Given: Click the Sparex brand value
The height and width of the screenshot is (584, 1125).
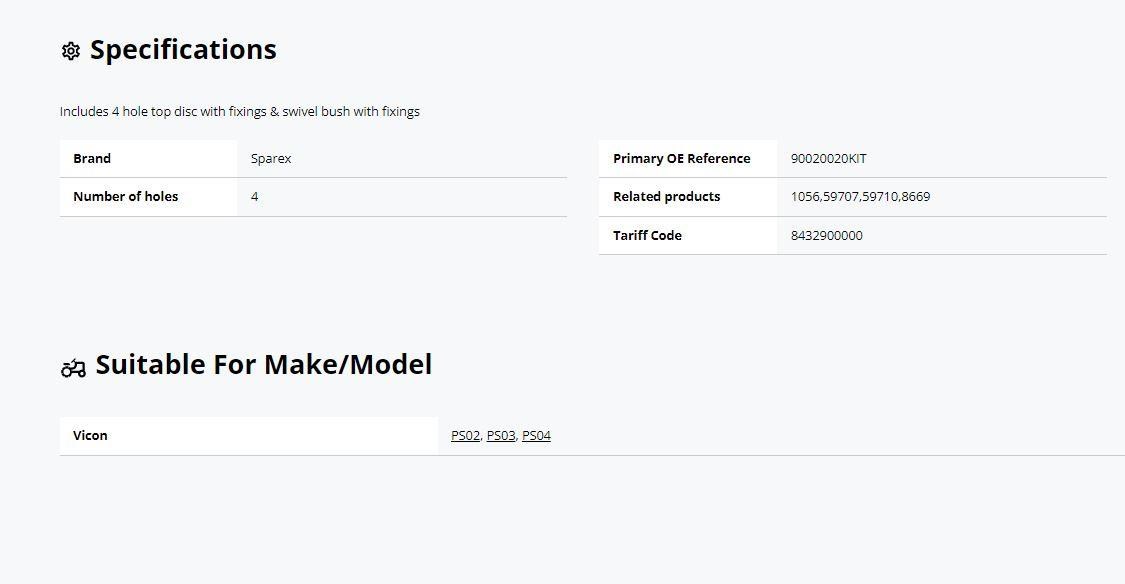Looking at the screenshot, I should click(x=271, y=159).
